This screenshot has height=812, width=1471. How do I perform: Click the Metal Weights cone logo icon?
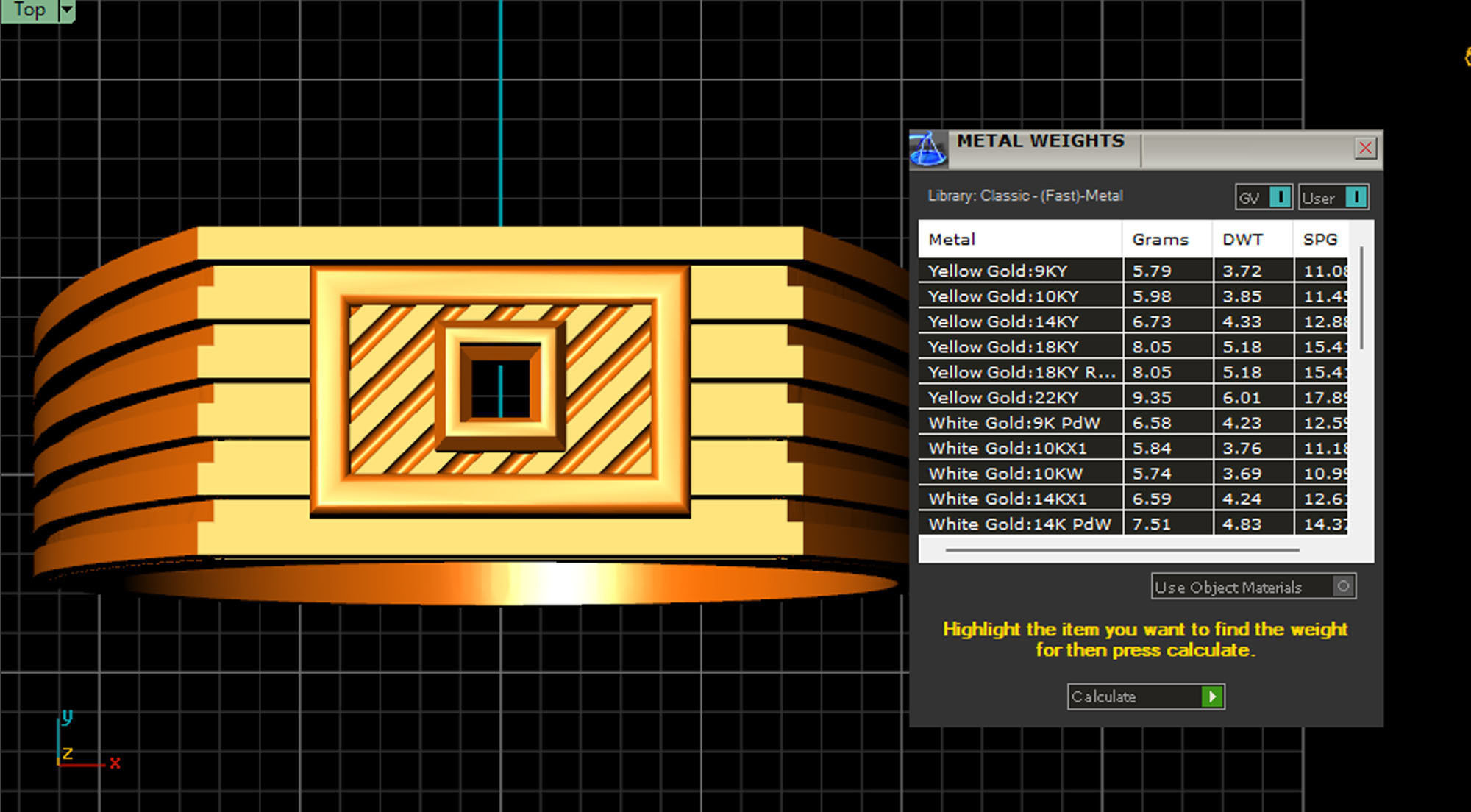point(928,149)
